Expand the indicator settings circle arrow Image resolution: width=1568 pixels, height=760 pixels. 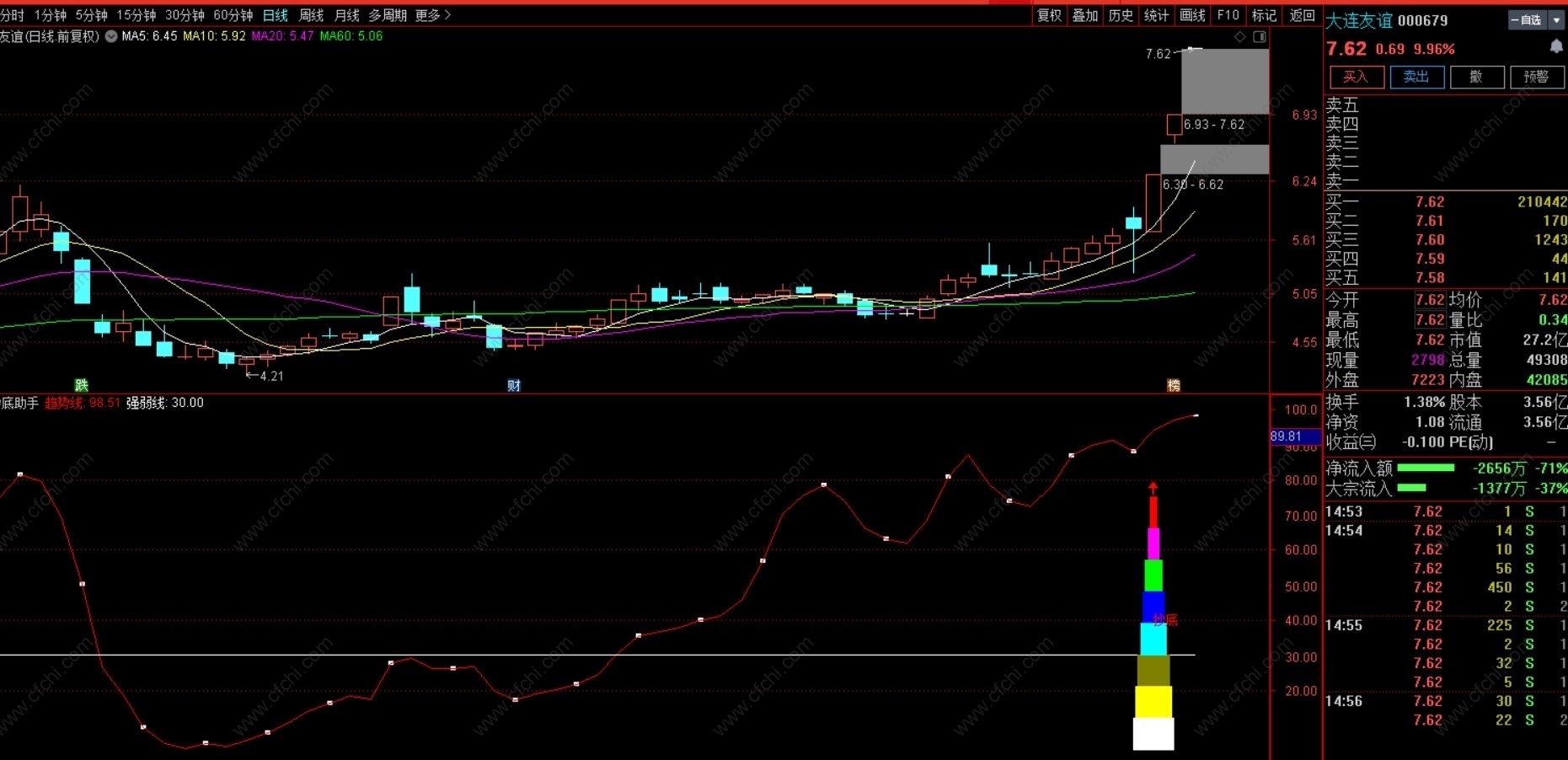click(x=111, y=36)
